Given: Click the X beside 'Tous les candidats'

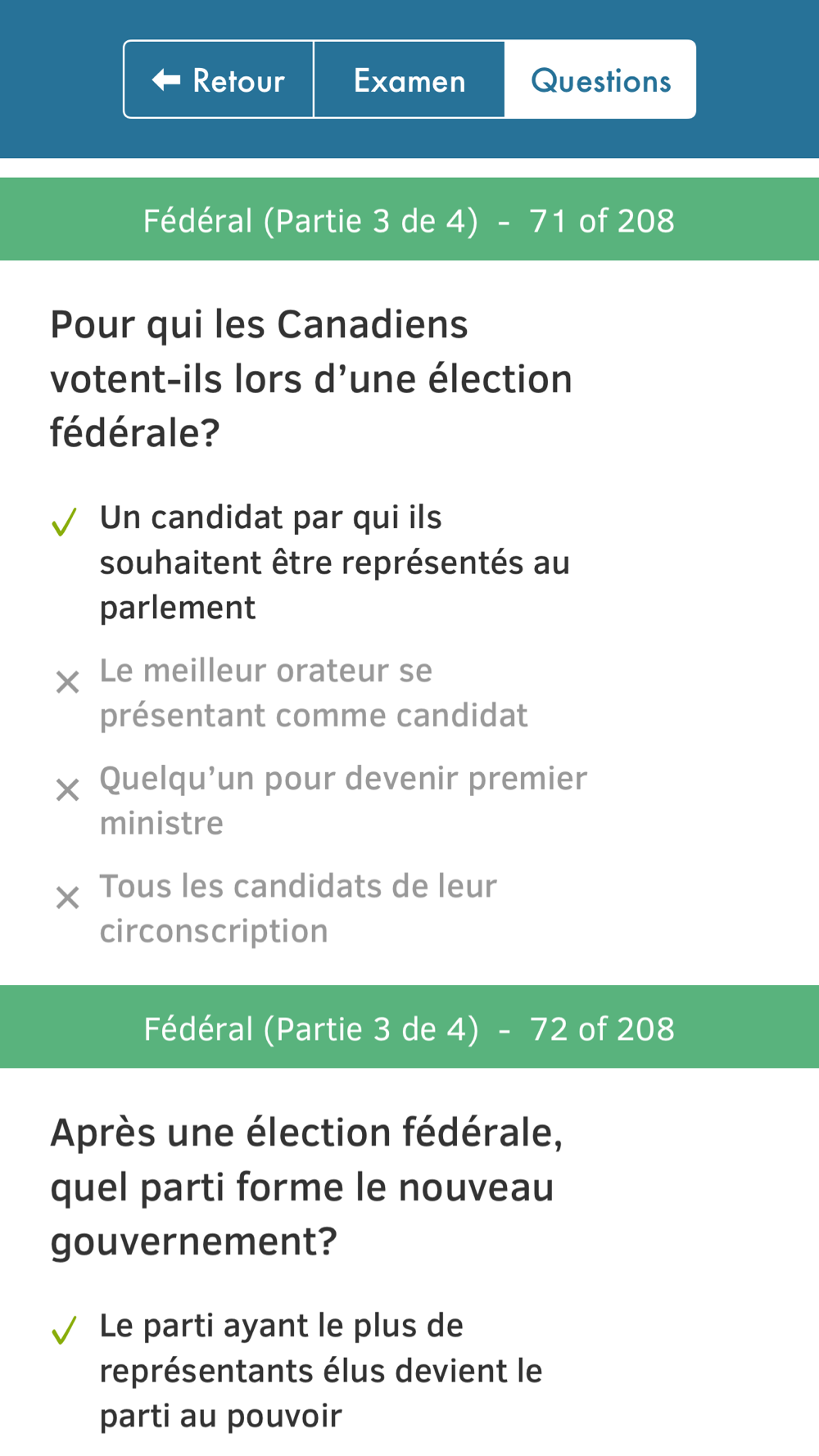Looking at the screenshot, I should pos(67,898).
